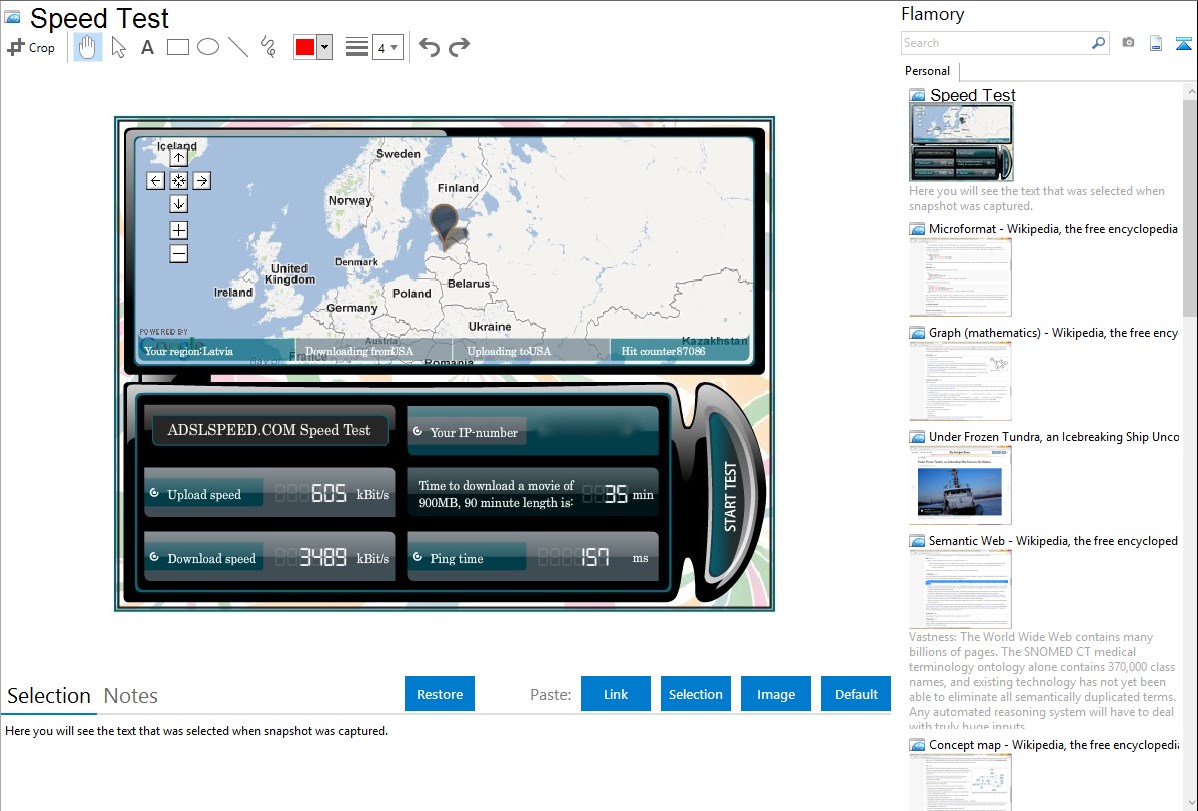The height and width of the screenshot is (811, 1198).
Task: Open the line width dropdown showing 4
Action: click(387, 47)
